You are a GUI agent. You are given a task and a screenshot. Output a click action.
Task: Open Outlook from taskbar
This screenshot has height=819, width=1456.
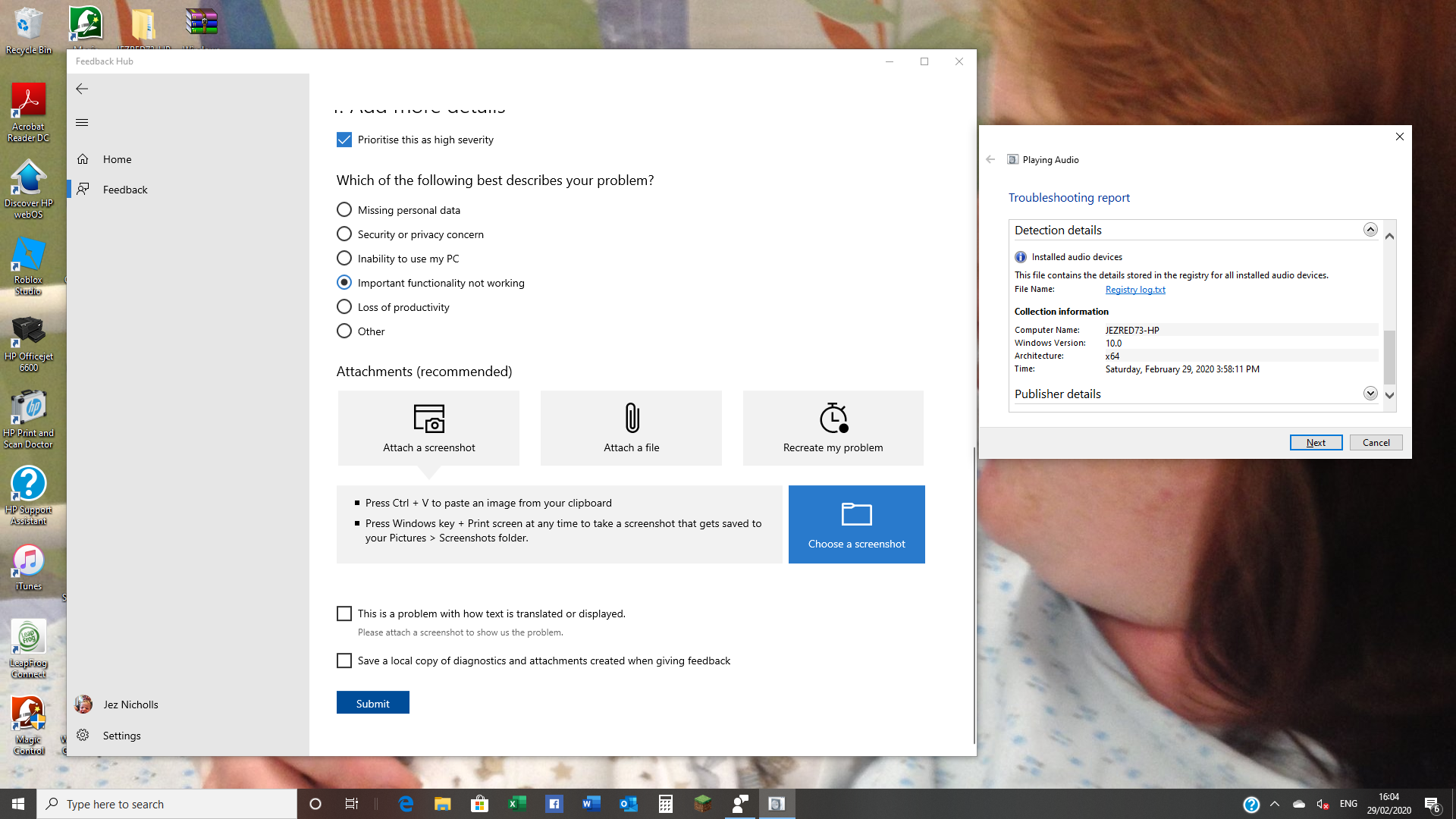629,804
